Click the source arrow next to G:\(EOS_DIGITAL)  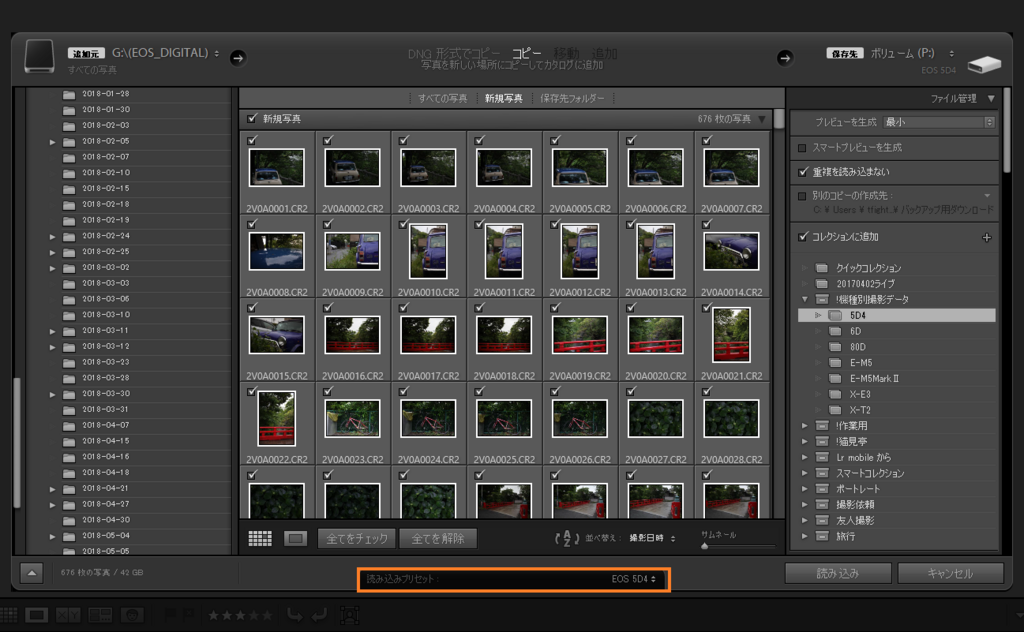[x=238, y=58]
